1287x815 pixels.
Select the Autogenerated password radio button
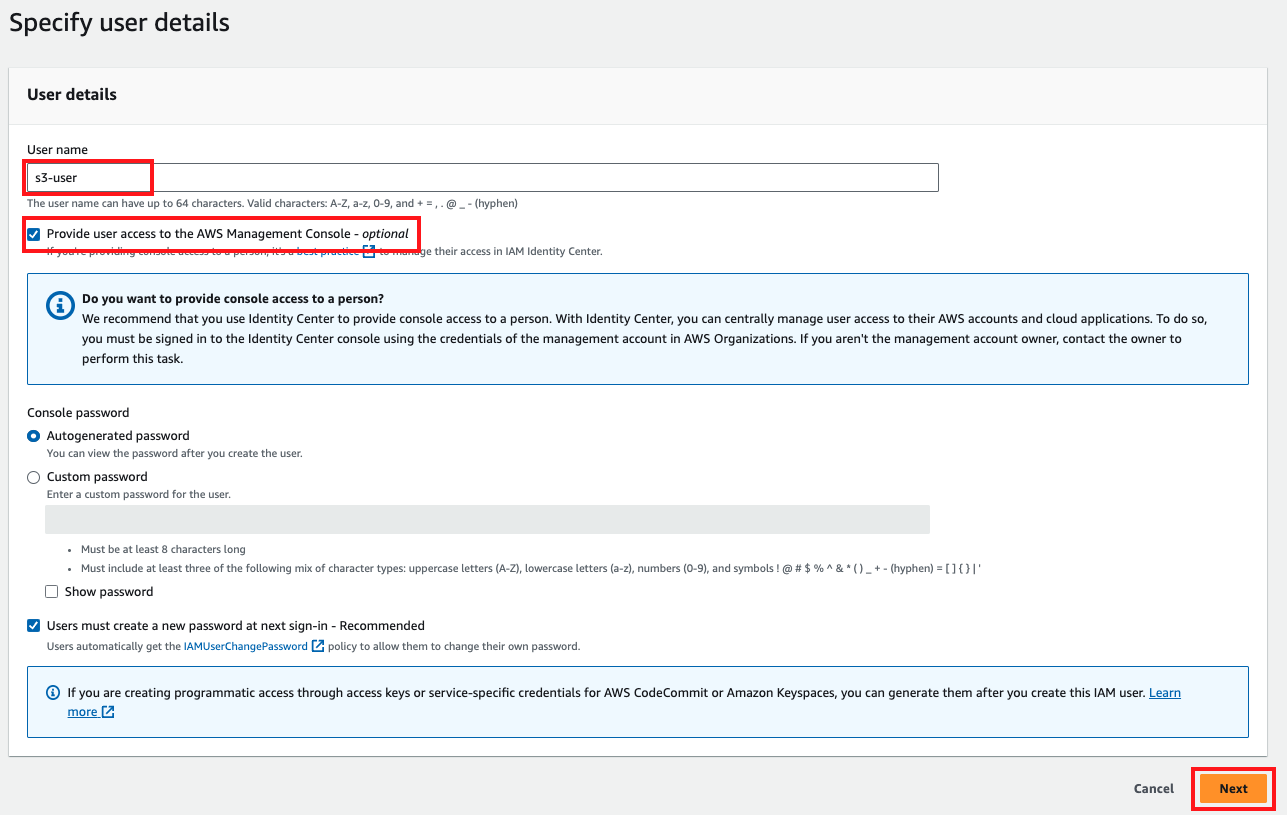(x=34, y=436)
